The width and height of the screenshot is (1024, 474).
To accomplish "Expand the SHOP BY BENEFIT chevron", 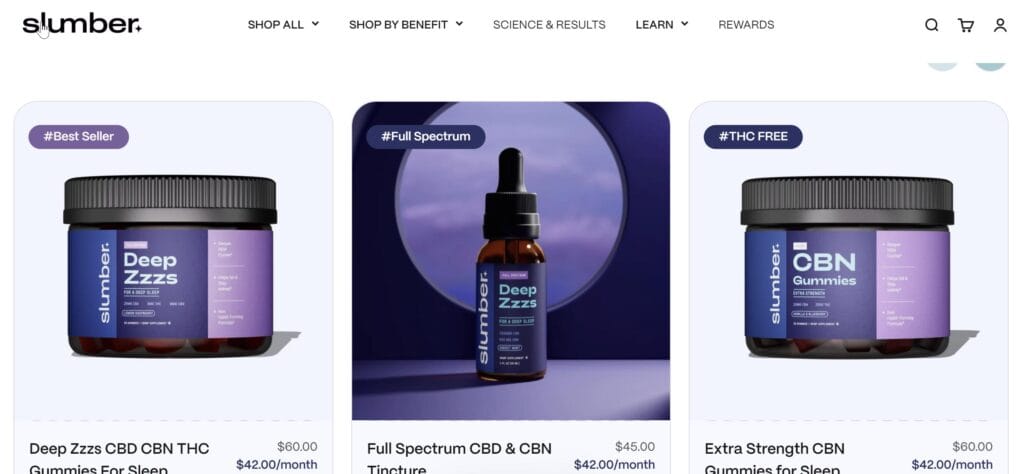I will click(459, 24).
